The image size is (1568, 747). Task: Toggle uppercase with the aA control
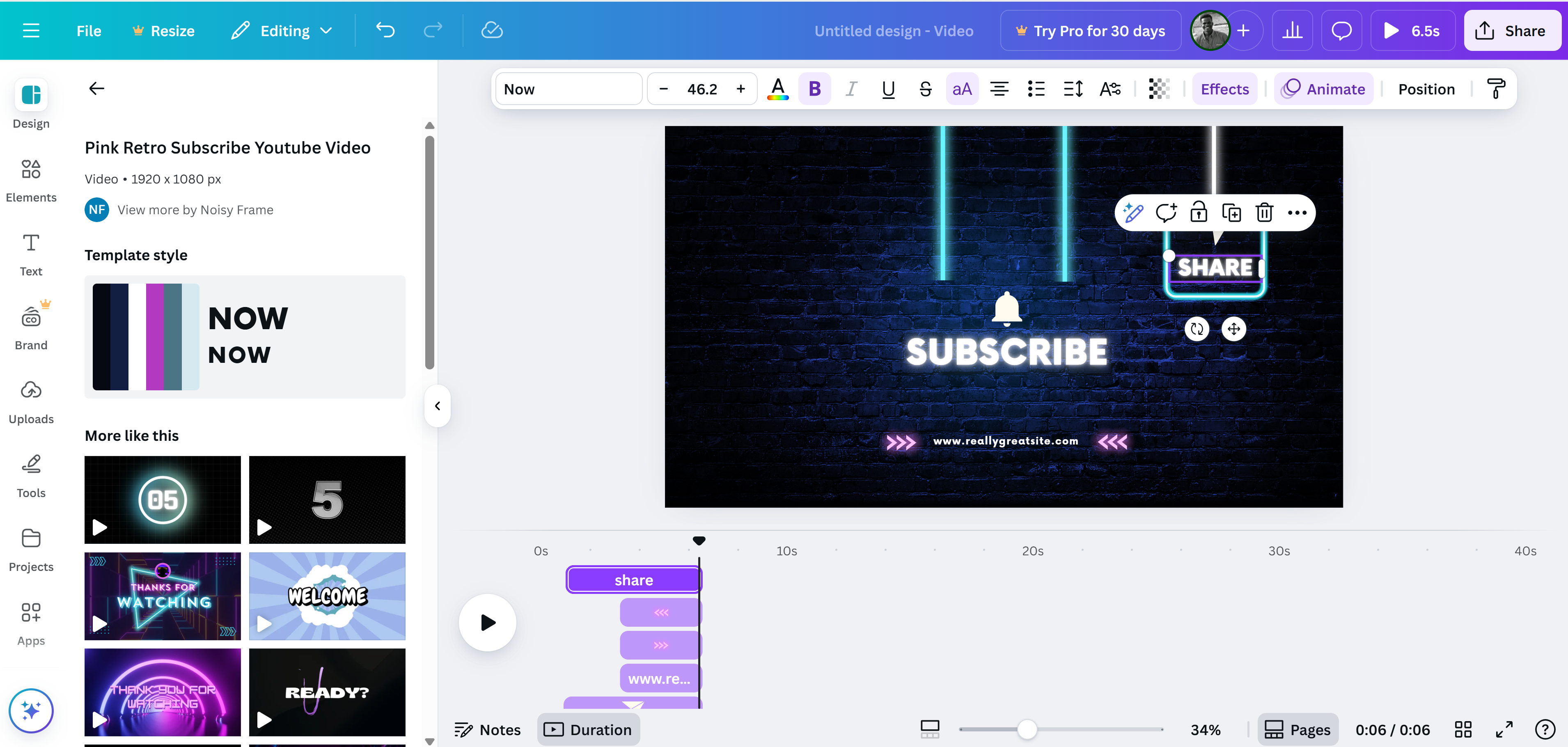coord(962,88)
